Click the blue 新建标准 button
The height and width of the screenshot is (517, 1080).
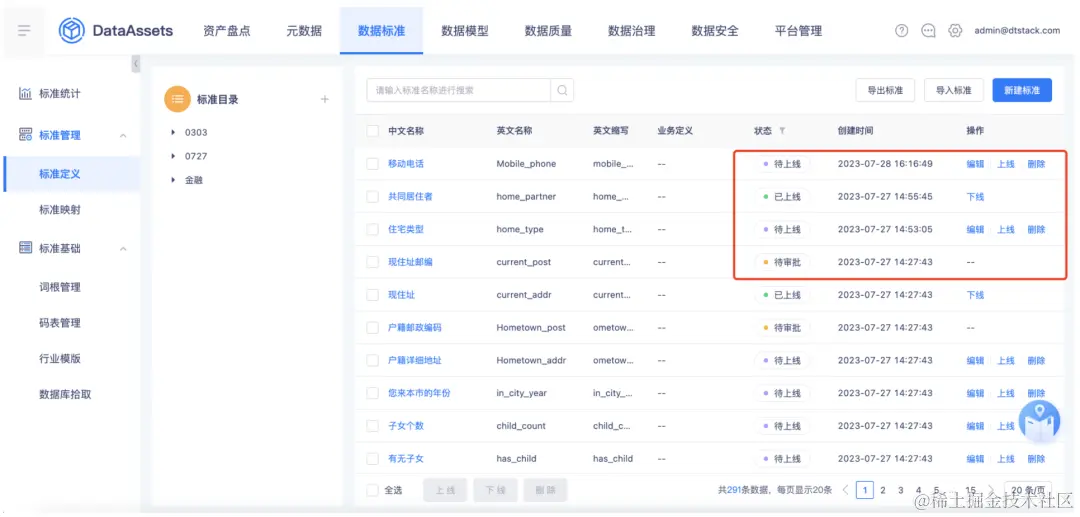[x=1022, y=90]
